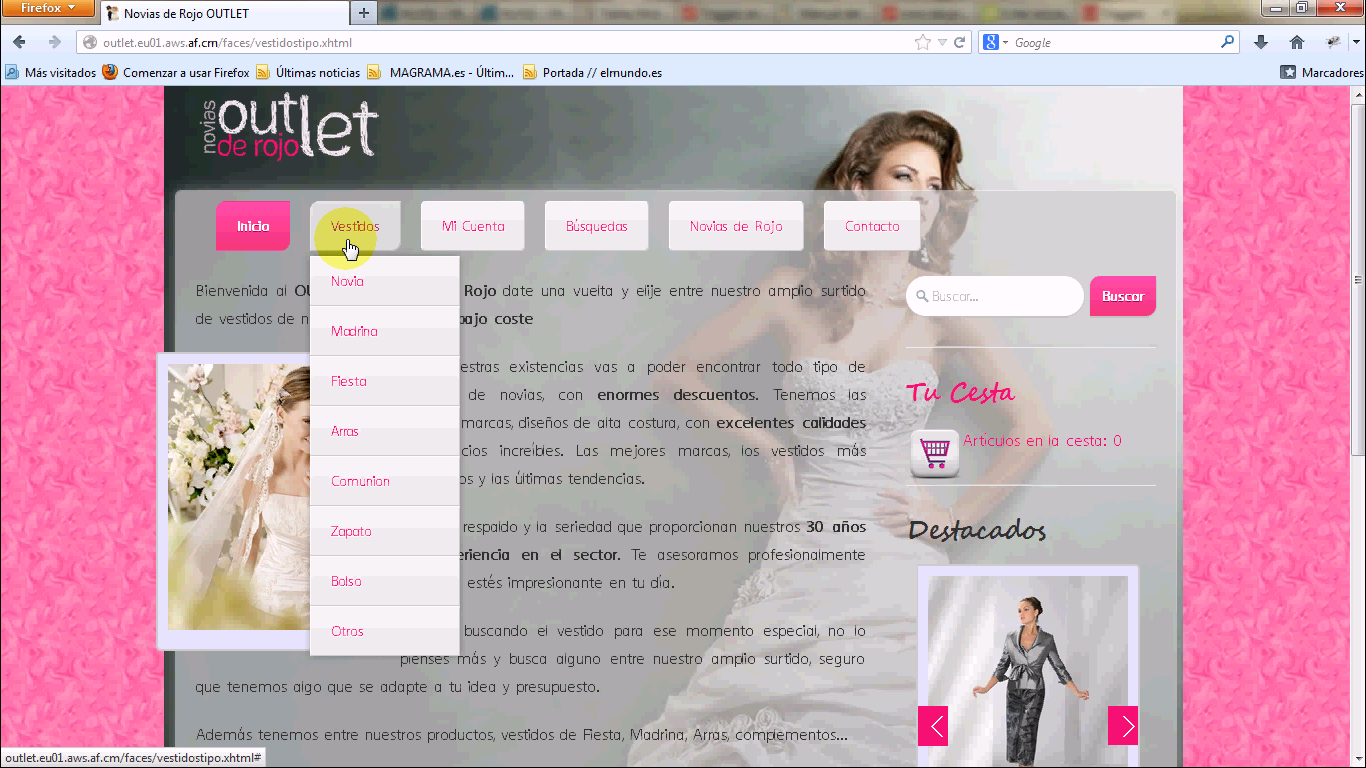The width and height of the screenshot is (1366, 768).
Task: Show previous featured dress with left arrow
Action: pyautogui.click(x=933, y=726)
